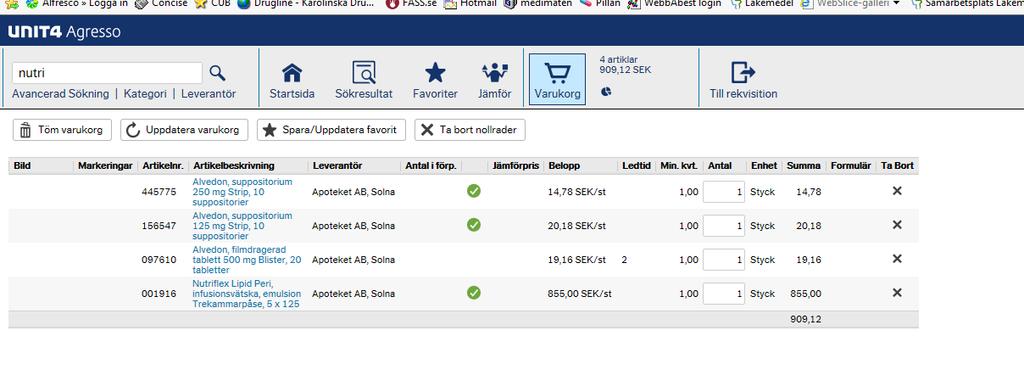Open Favoriter star icon
This screenshot has height=392, width=1024.
tap(435, 80)
